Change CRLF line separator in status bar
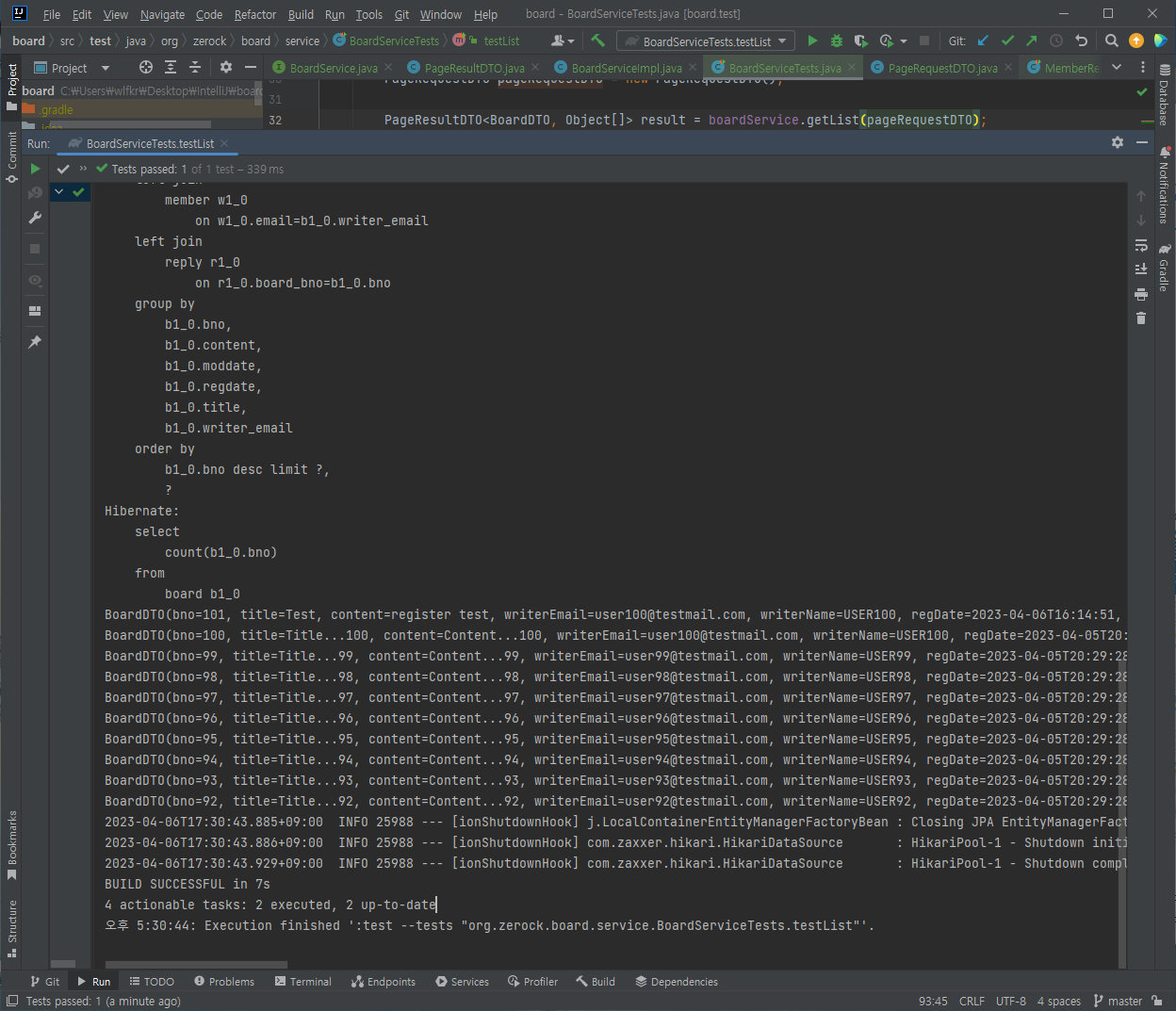 coord(972,1001)
